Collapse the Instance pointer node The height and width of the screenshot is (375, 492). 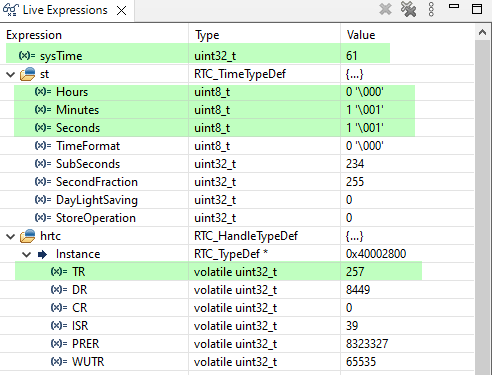(x=26, y=255)
